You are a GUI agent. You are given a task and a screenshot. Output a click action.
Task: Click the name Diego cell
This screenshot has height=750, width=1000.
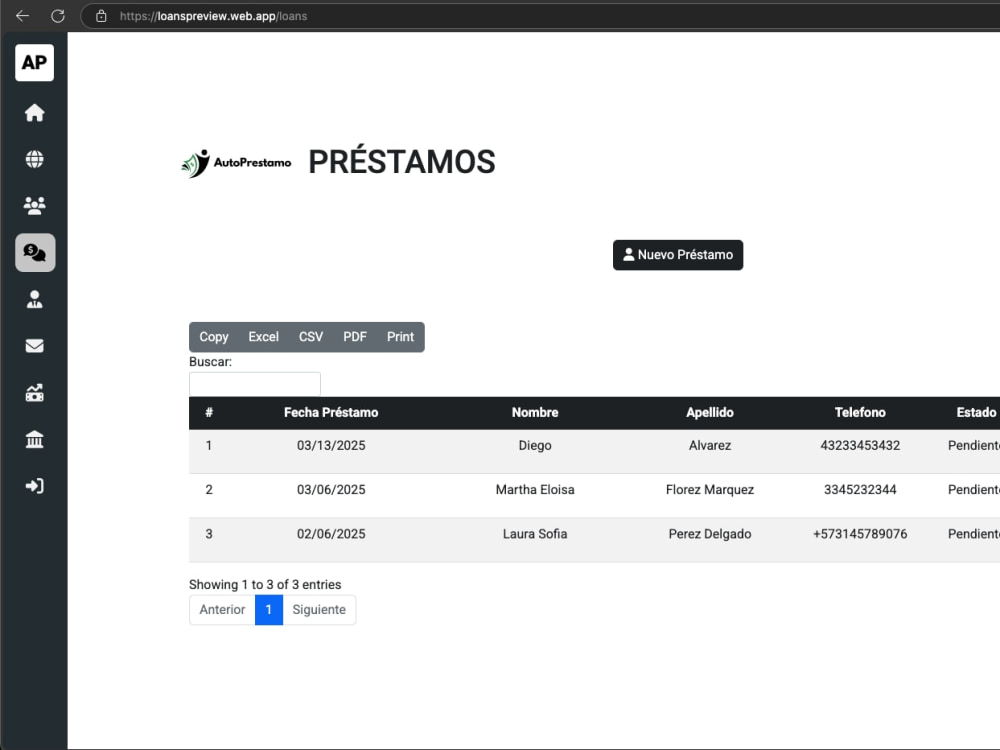(535, 445)
